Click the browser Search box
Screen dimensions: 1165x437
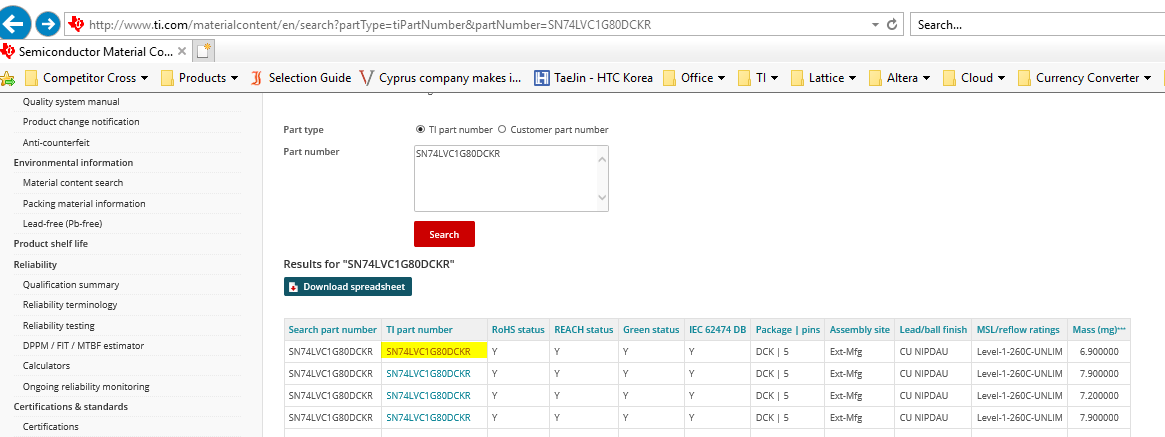[1037, 24]
